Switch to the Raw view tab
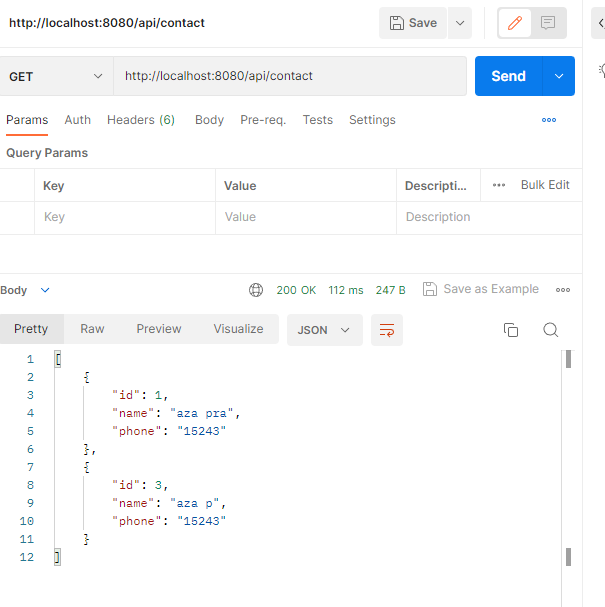The height and width of the screenshot is (607, 605). coord(92,329)
